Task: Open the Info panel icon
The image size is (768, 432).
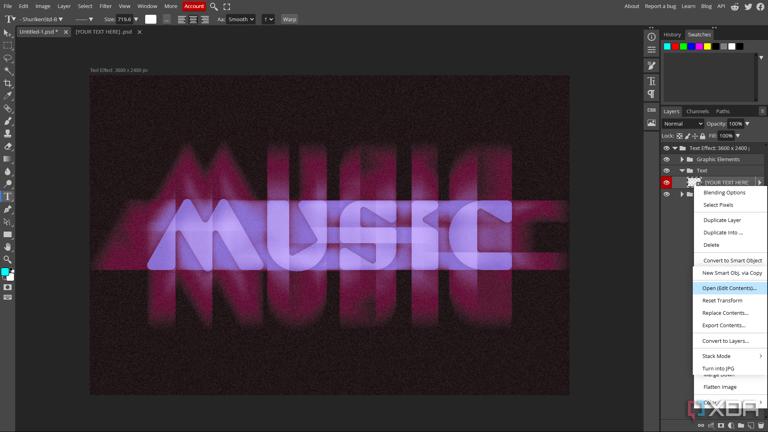Action: pos(651,37)
